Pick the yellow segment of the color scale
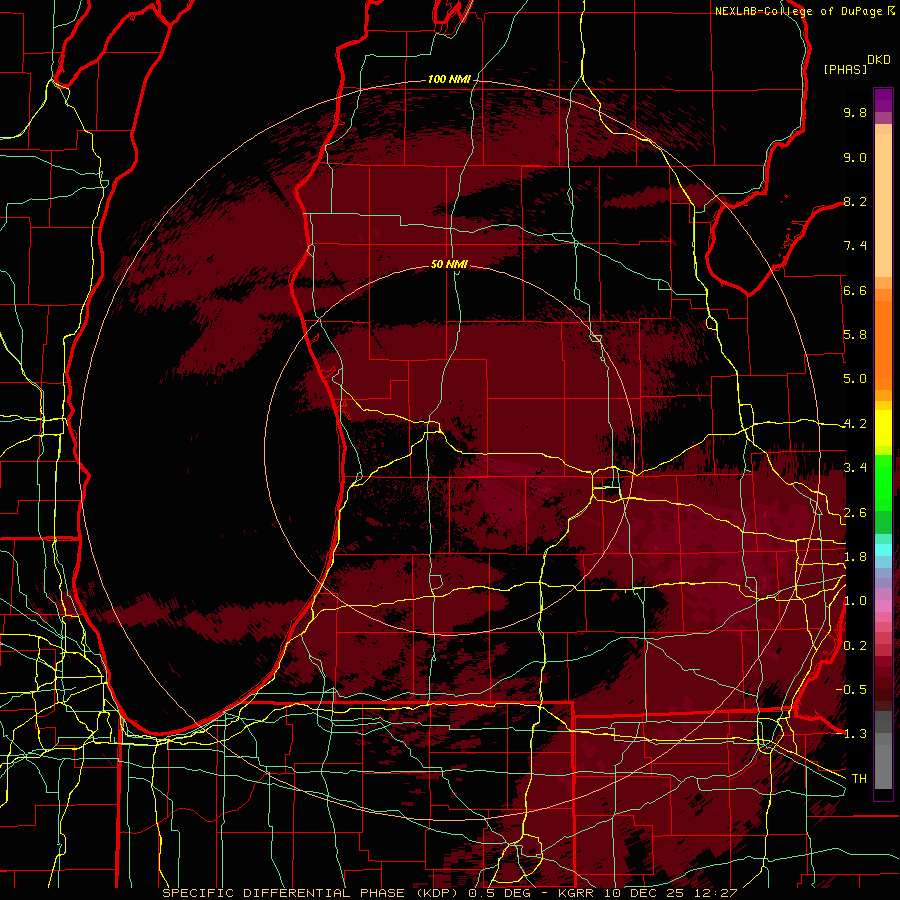The width and height of the screenshot is (900, 900). click(x=883, y=428)
